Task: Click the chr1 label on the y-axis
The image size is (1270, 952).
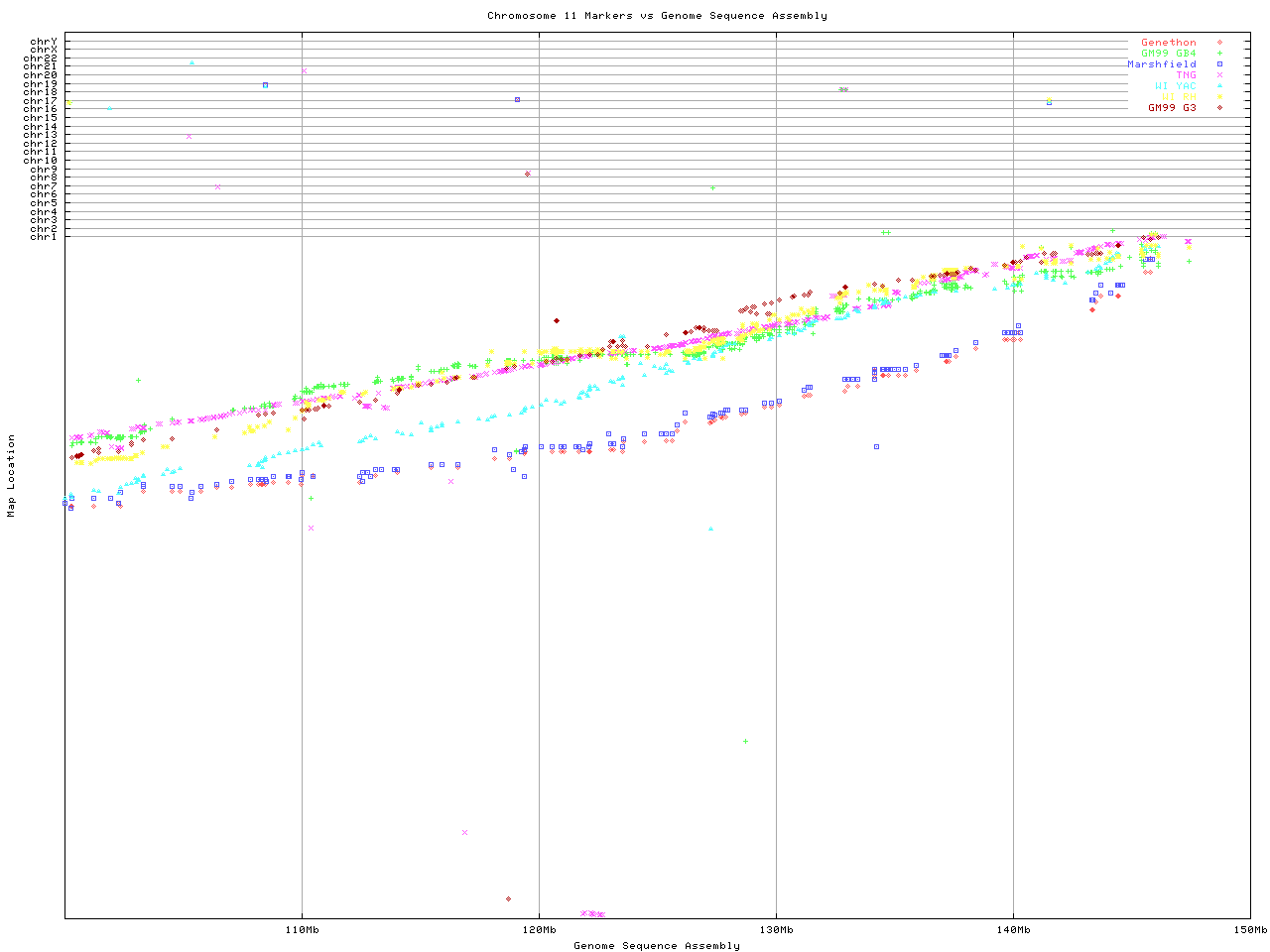Action: pyautogui.click(x=44, y=237)
